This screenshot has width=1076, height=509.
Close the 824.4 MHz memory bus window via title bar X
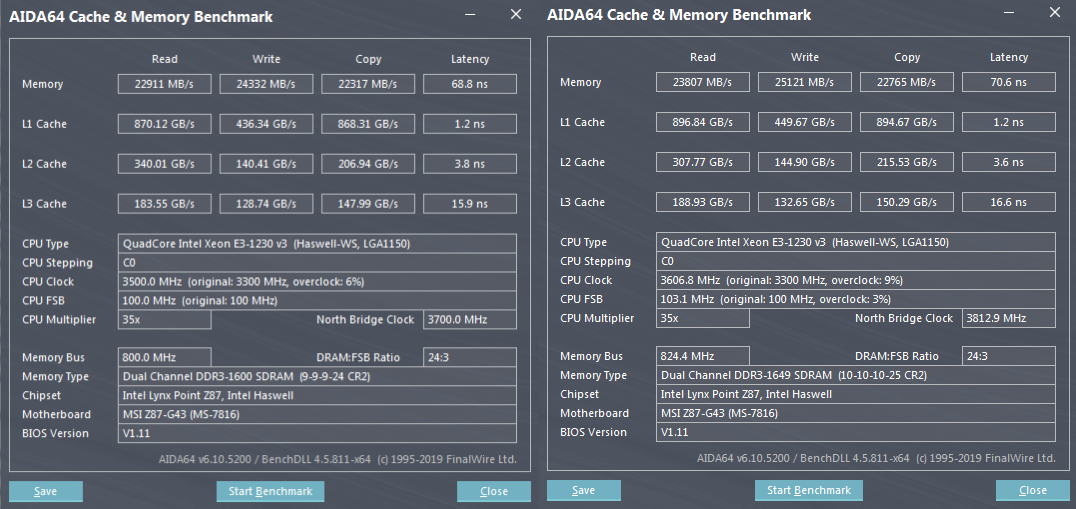(1053, 14)
